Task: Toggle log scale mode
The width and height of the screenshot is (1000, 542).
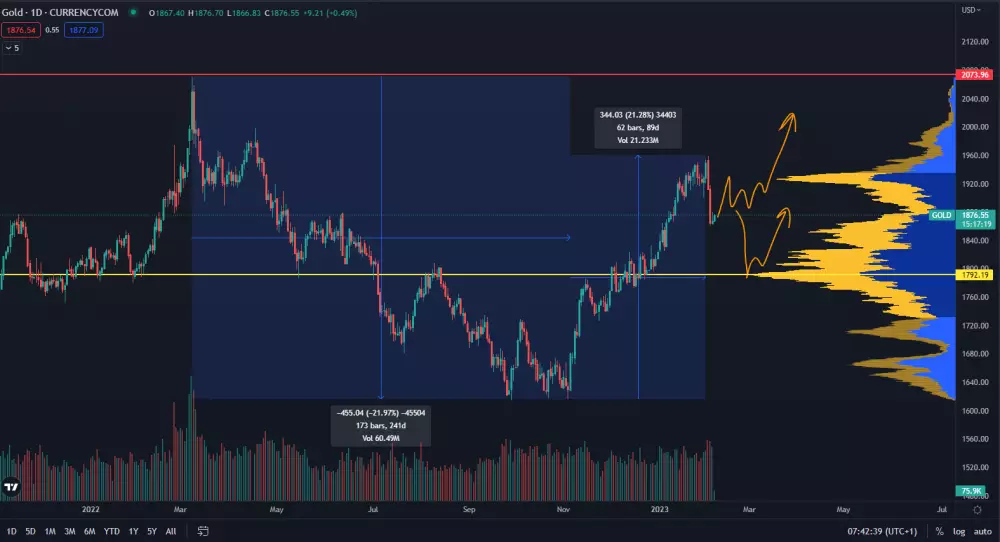Action: coord(957,531)
